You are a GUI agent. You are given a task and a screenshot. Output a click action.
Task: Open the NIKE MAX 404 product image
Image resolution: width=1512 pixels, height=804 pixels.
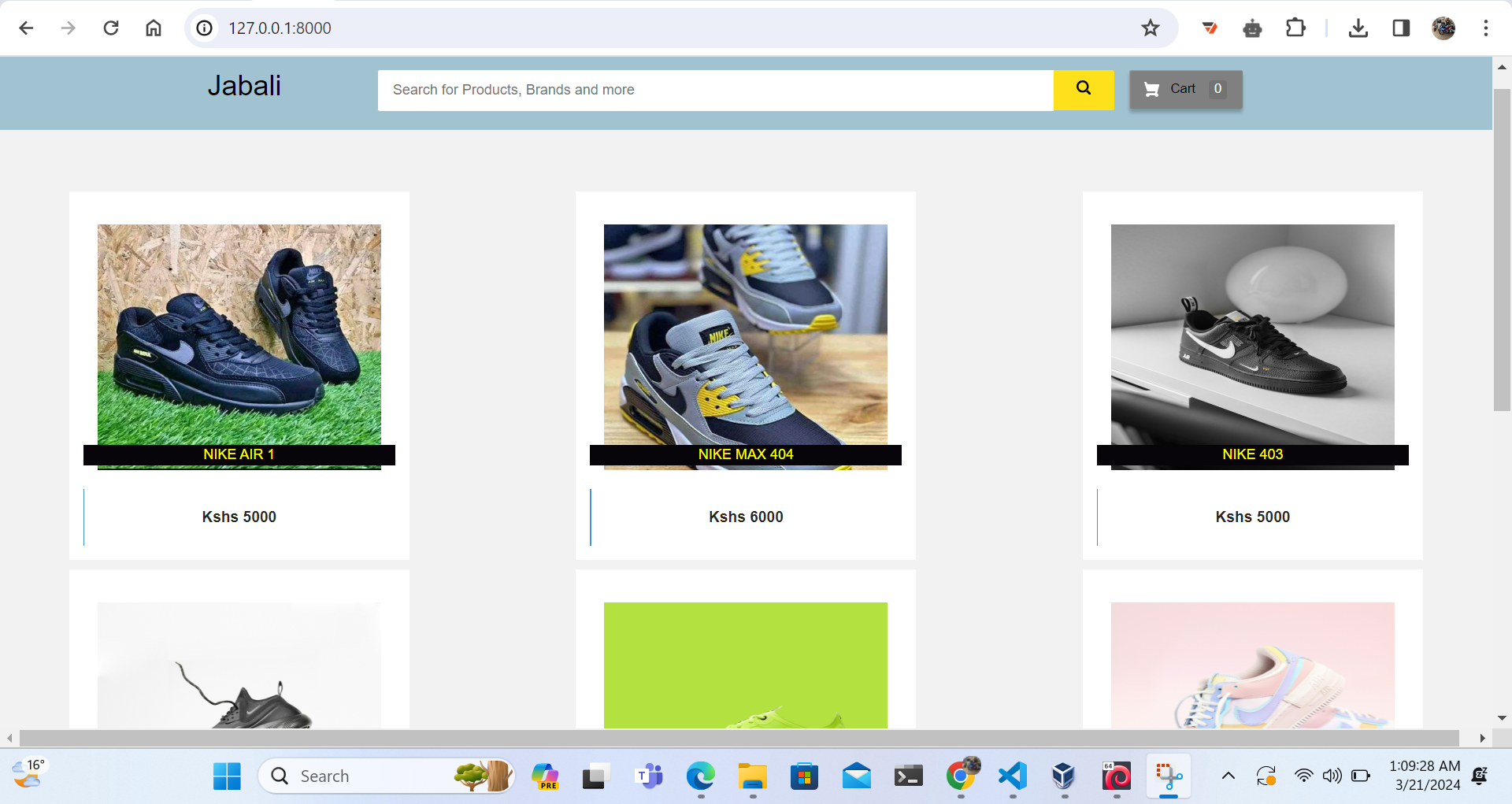746,335
